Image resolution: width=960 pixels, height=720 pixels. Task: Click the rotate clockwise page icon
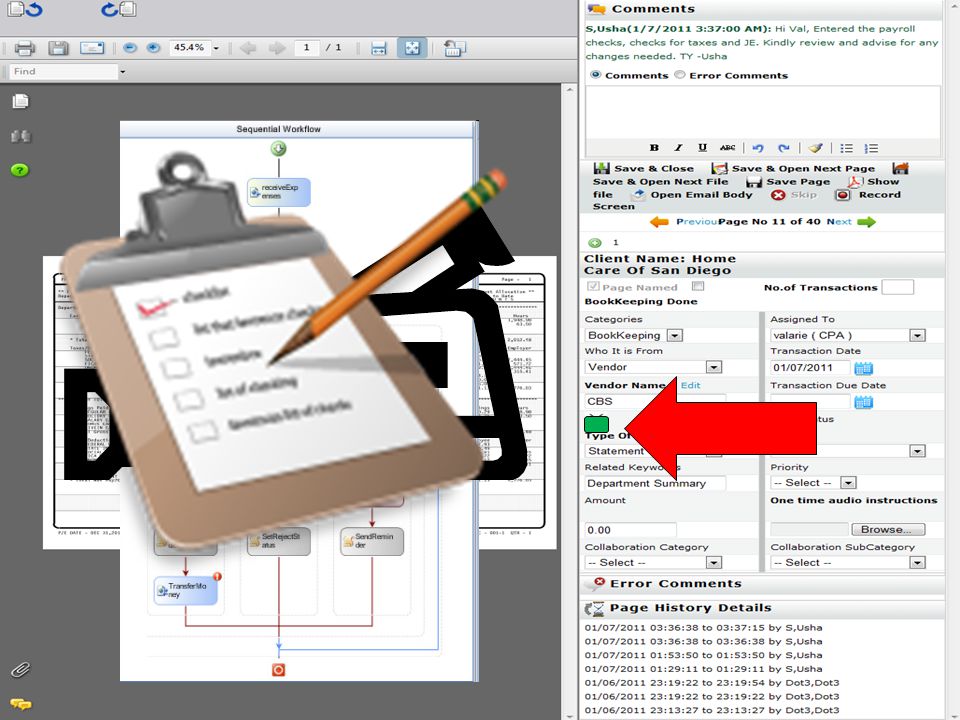pos(119,9)
